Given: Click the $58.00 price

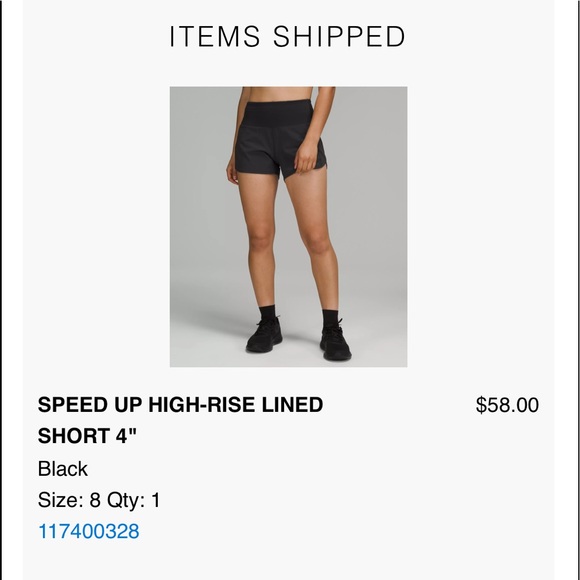Looking at the screenshot, I should (507, 404).
